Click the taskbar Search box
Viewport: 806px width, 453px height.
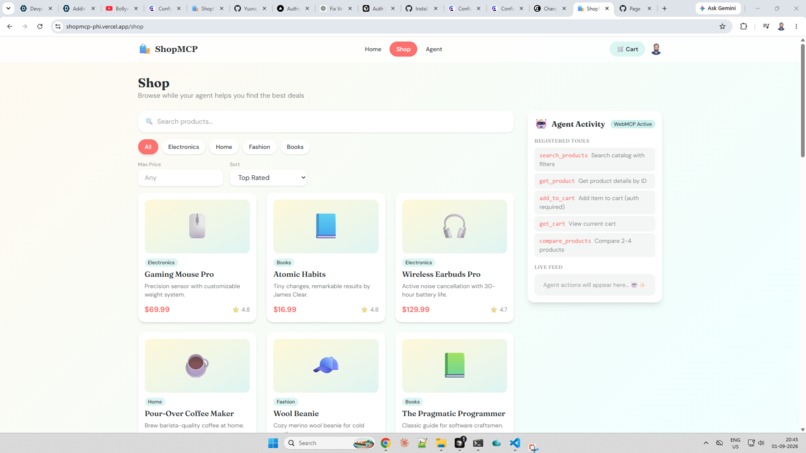[329, 443]
